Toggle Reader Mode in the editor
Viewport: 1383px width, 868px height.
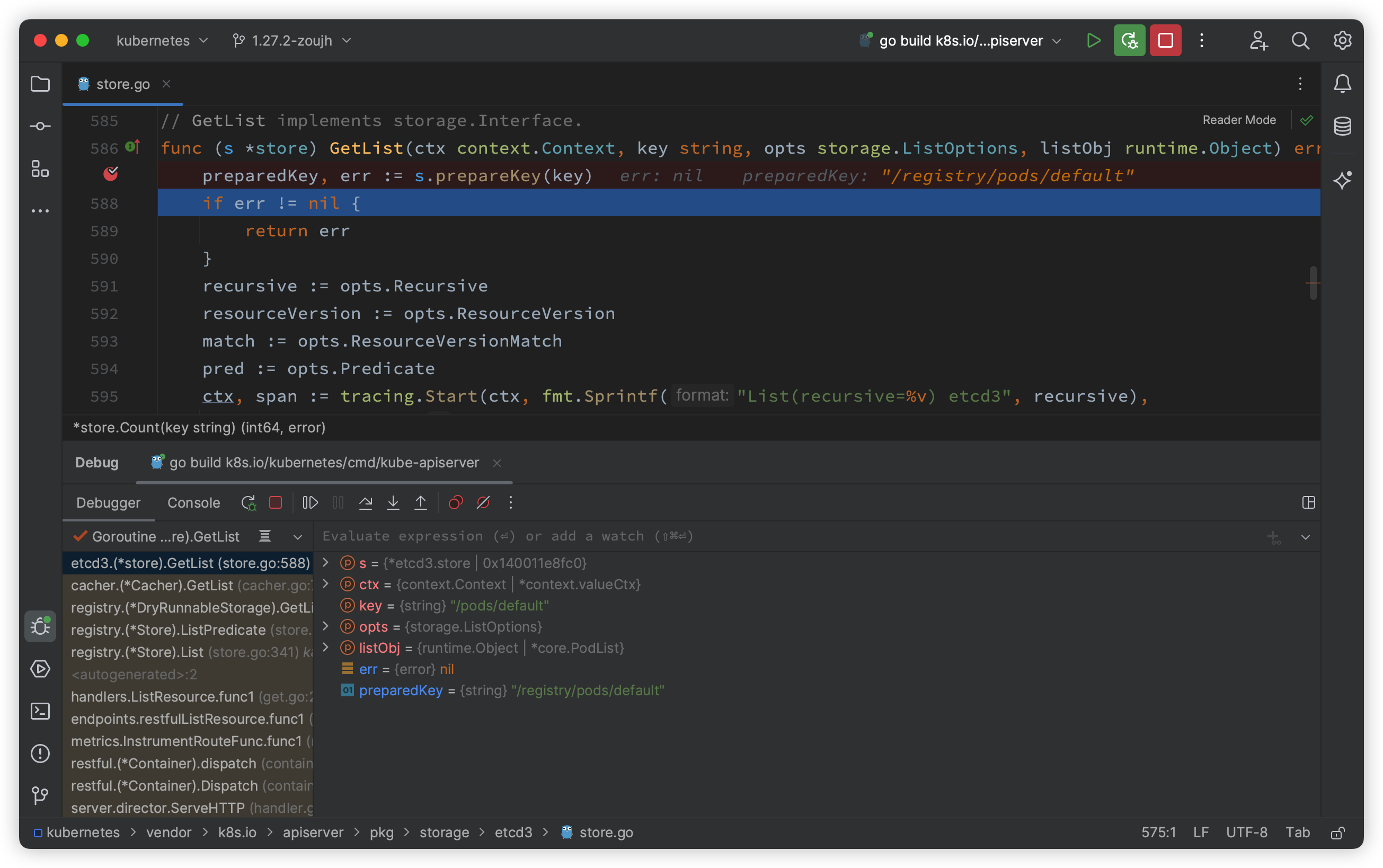point(1239,120)
